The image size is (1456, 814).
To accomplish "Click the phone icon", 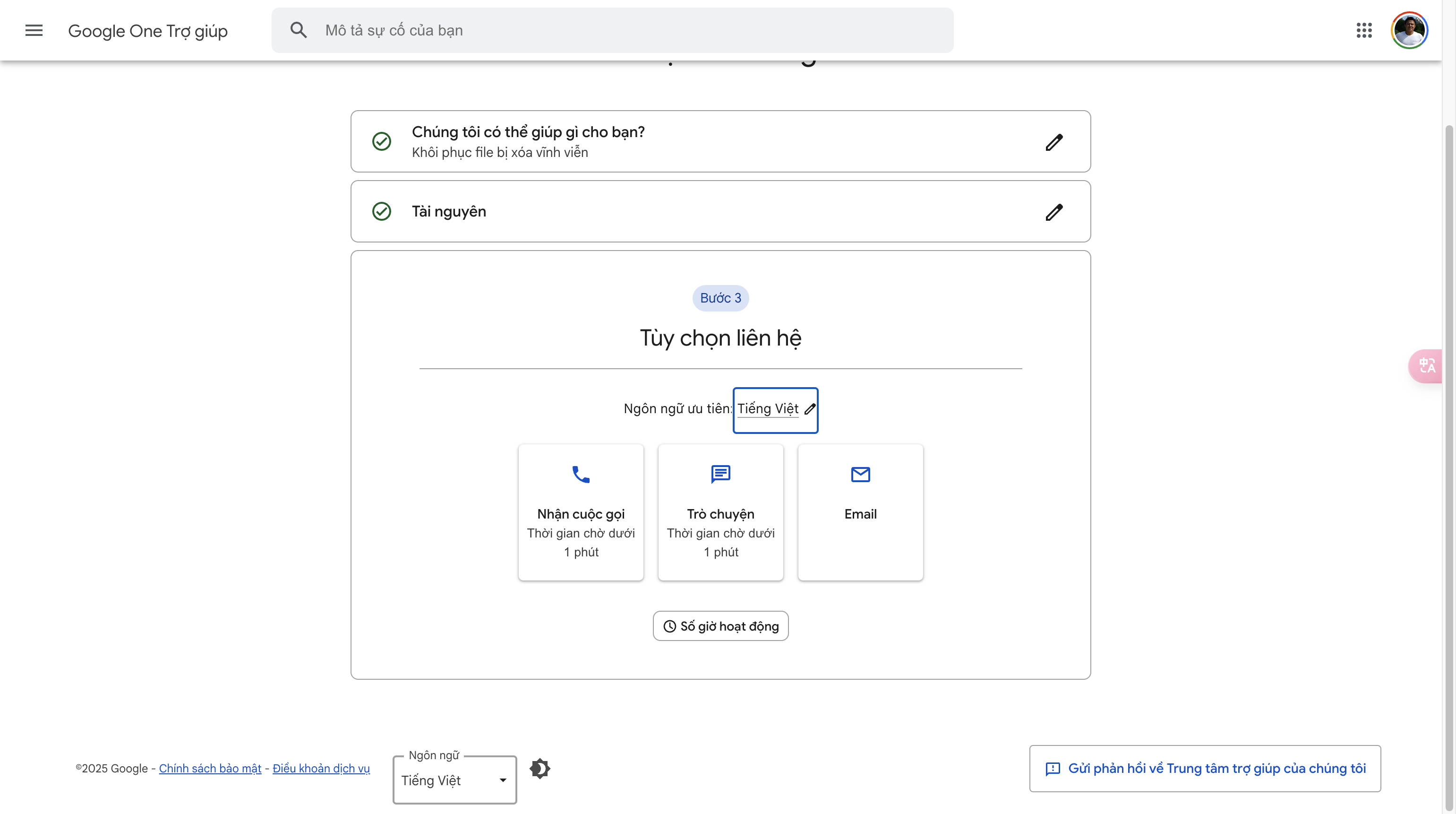I will click(581, 474).
